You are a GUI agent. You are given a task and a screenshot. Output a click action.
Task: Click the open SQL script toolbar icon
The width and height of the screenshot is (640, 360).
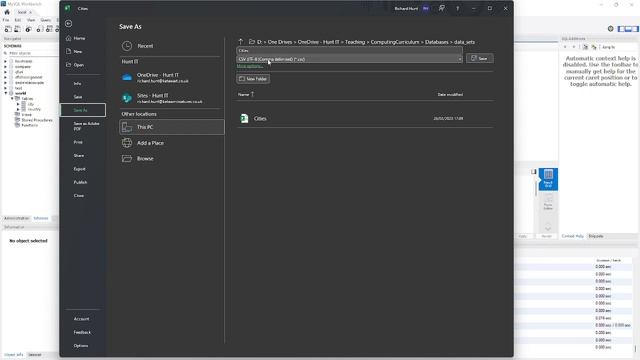[18, 29]
